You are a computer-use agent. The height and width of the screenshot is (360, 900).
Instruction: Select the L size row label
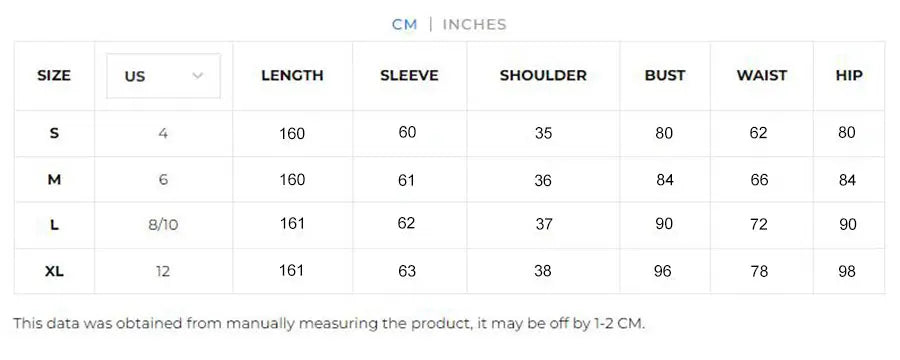[x=54, y=225]
